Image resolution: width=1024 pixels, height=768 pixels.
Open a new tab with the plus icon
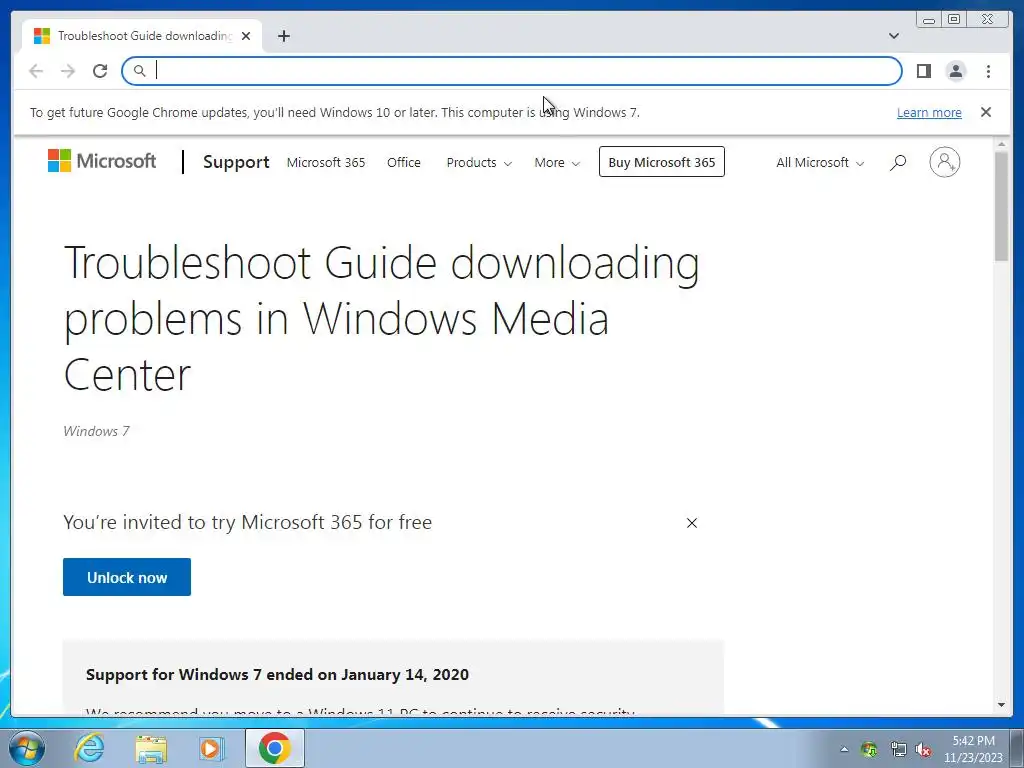tap(283, 36)
